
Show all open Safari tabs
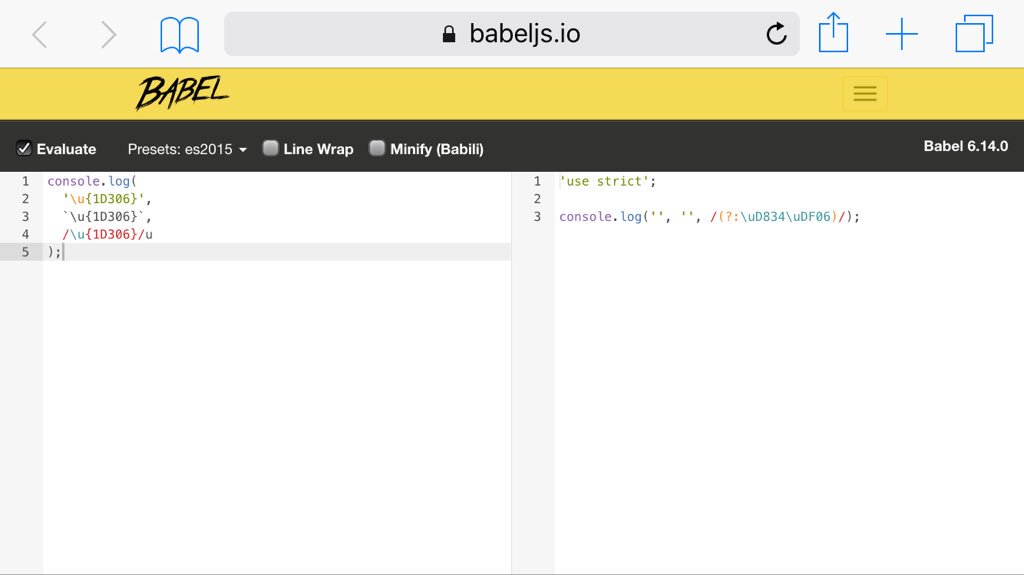pos(974,33)
